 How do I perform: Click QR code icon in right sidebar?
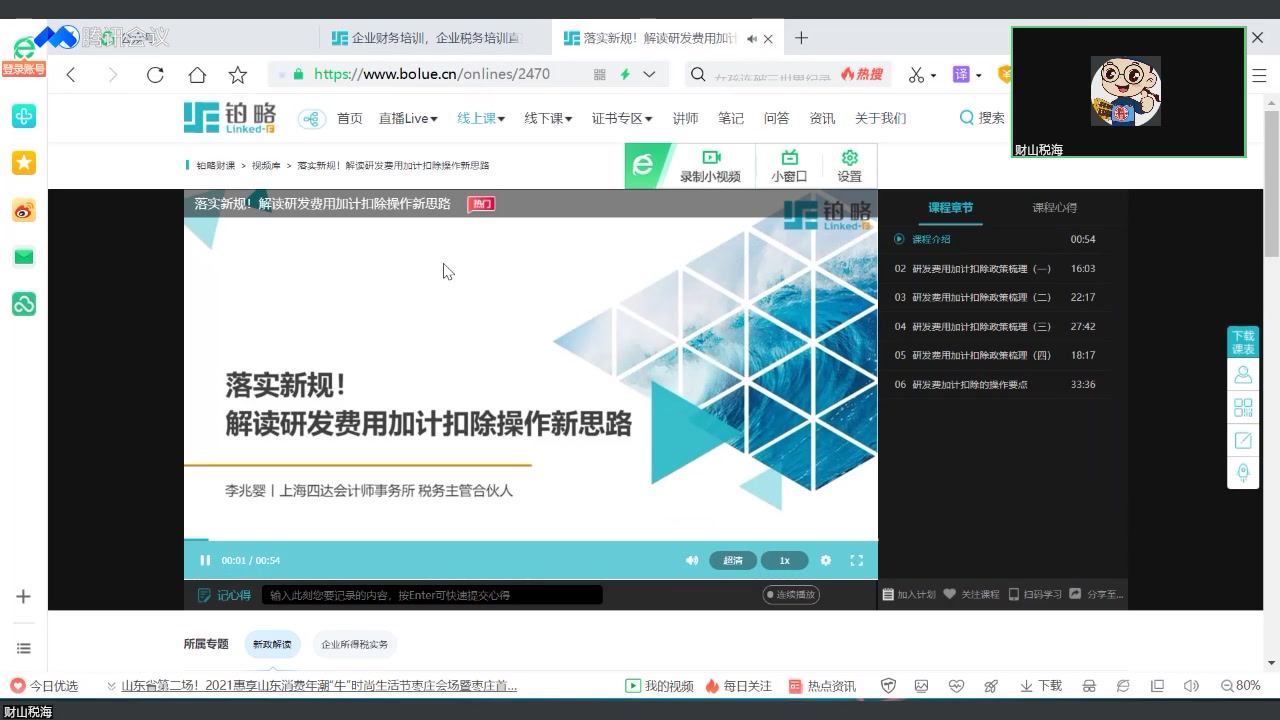coord(1243,407)
